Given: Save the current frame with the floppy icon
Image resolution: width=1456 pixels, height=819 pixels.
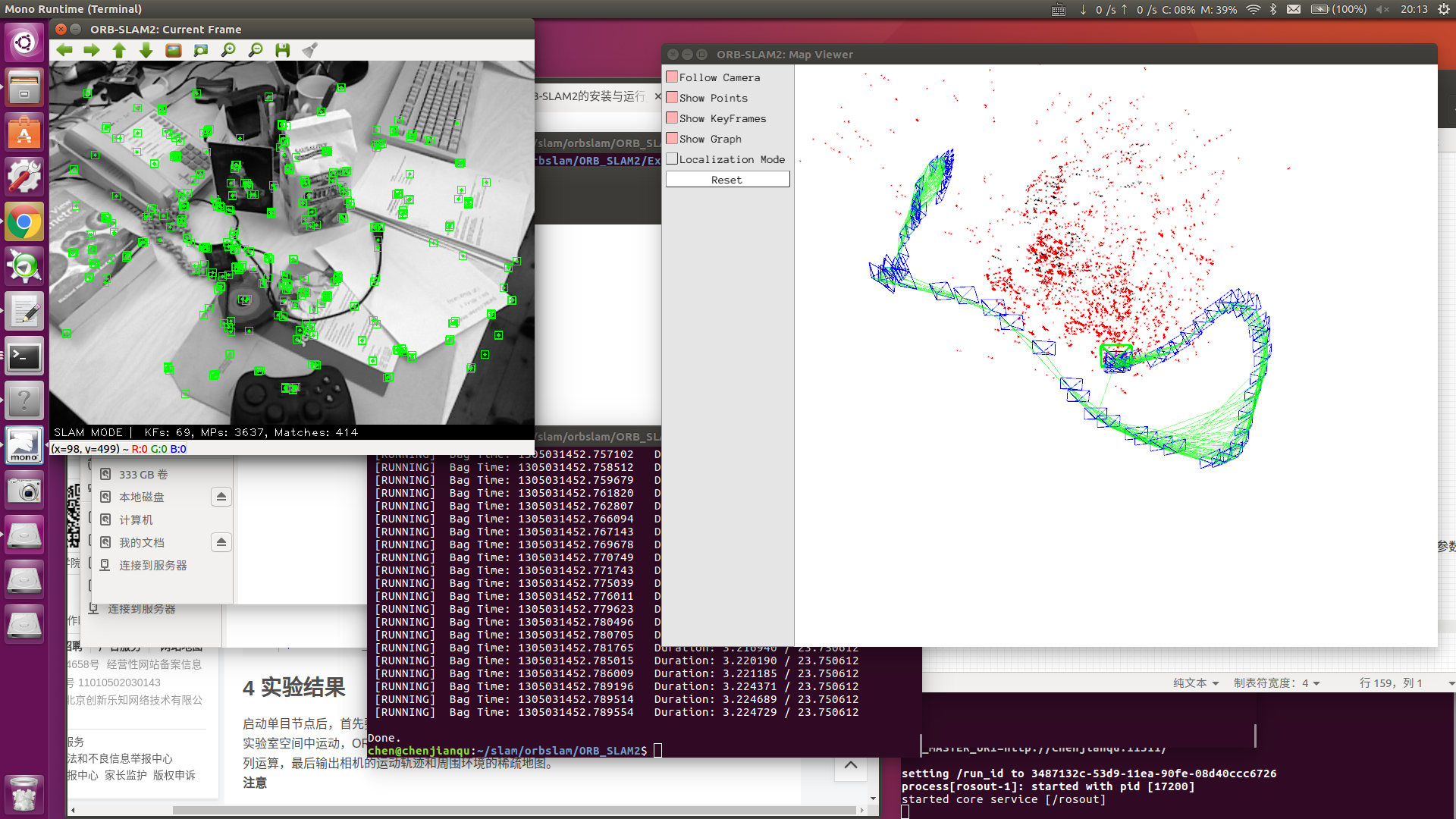Looking at the screenshot, I should coord(283,50).
